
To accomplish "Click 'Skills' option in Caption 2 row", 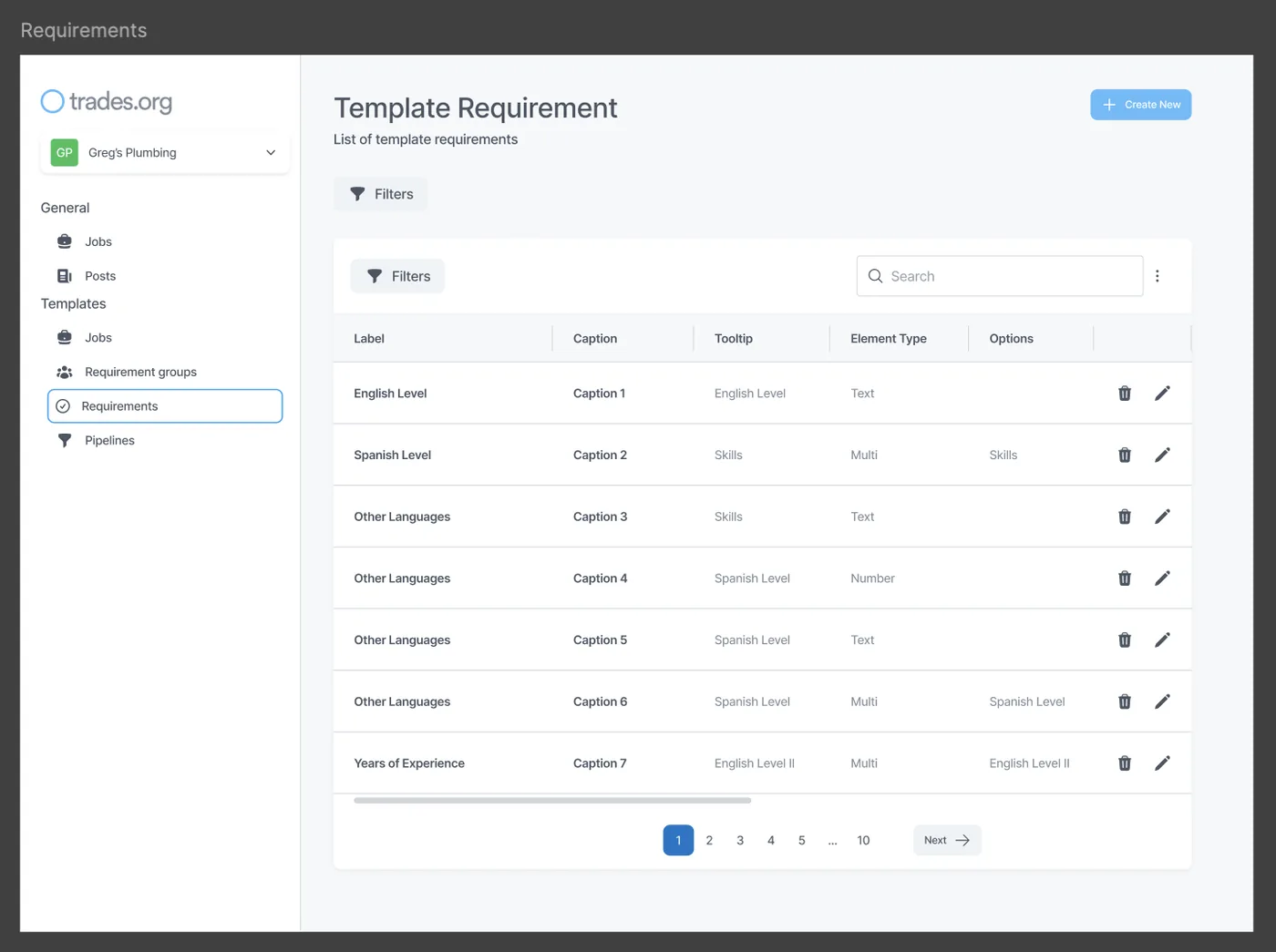I will pyautogui.click(x=1003, y=456).
